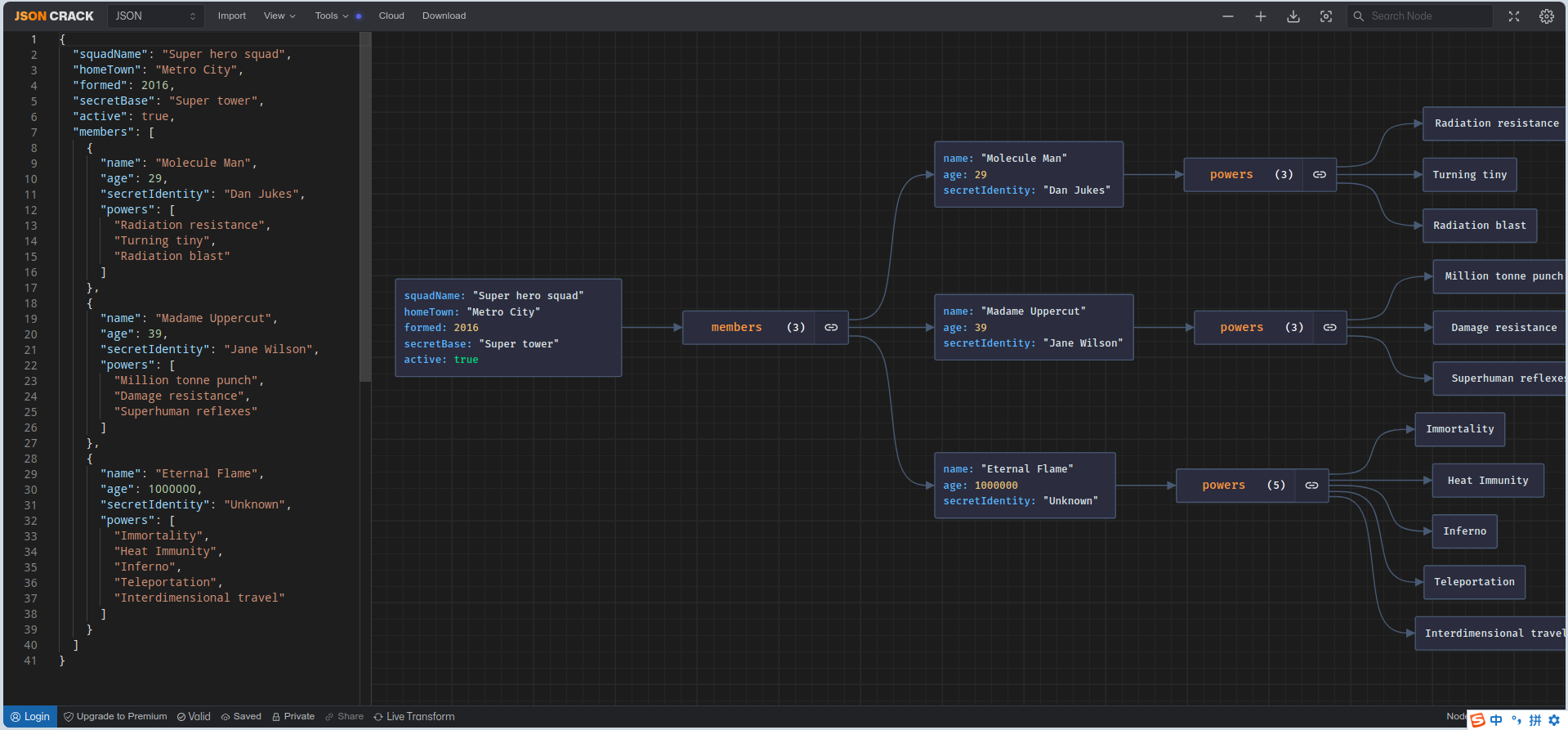This screenshot has height=730, width=1568.
Task: Click the link icon on members node
Action: tap(831, 328)
